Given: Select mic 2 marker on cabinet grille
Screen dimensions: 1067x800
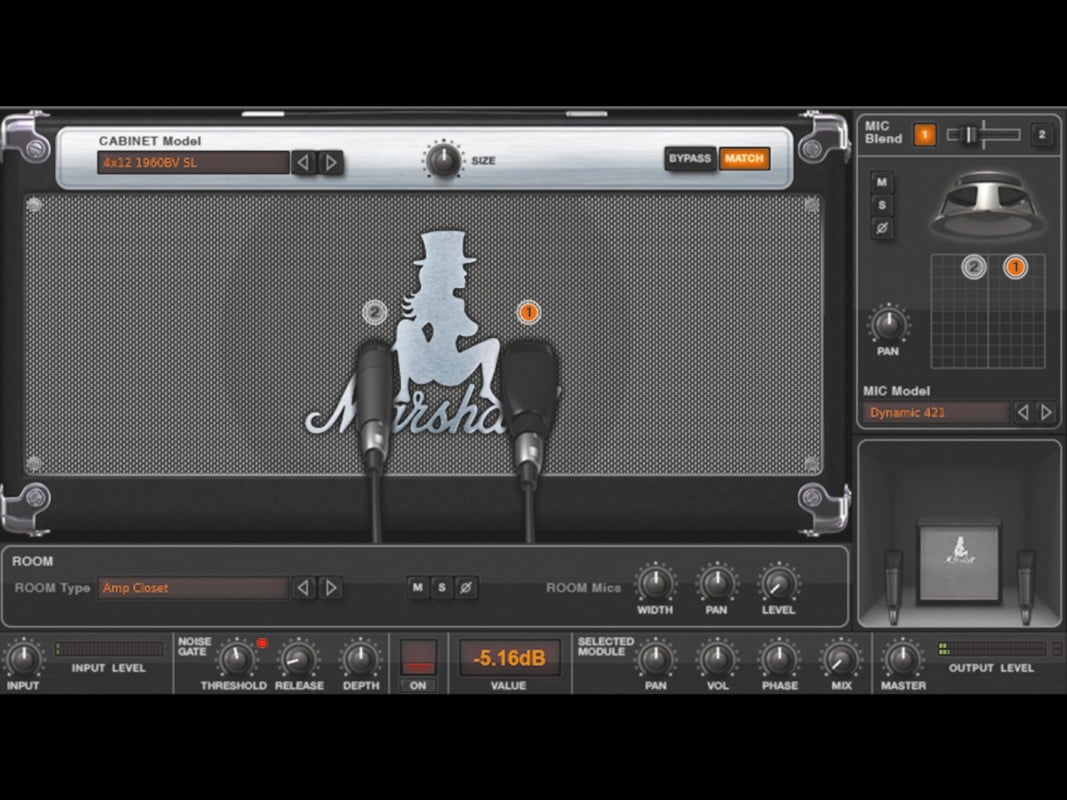Looking at the screenshot, I should [374, 312].
